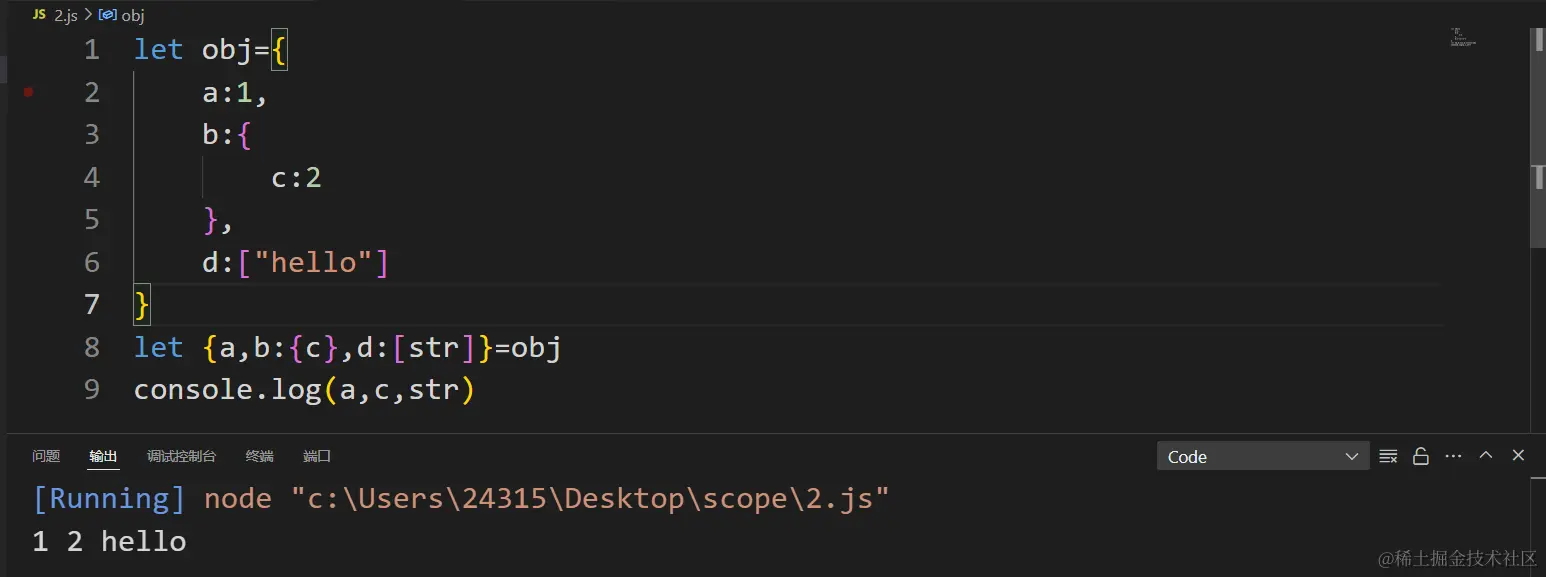This screenshot has width=1546, height=577.
Task: Toggle the output scroll lock icon
Action: click(1420, 456)
